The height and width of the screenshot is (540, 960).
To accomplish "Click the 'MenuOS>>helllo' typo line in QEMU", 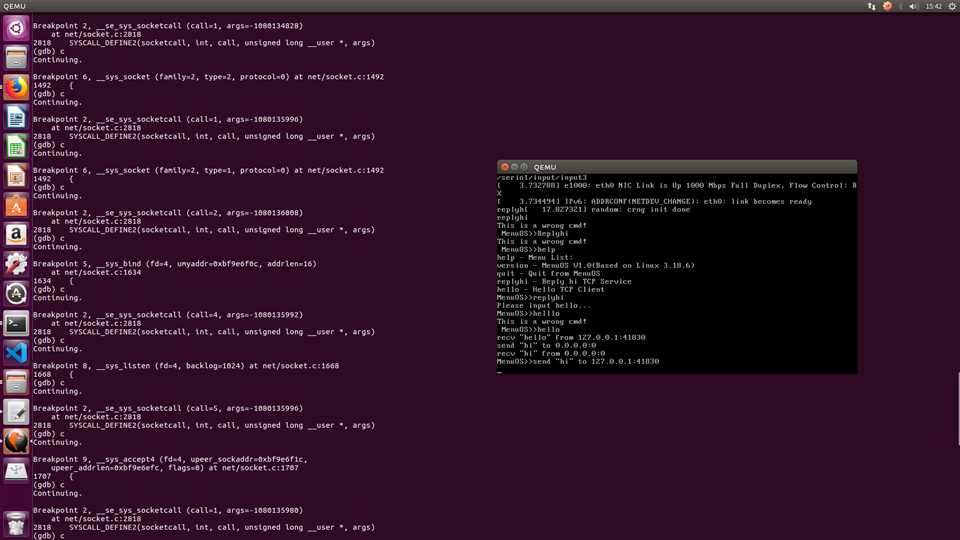I will pos(528,313).
